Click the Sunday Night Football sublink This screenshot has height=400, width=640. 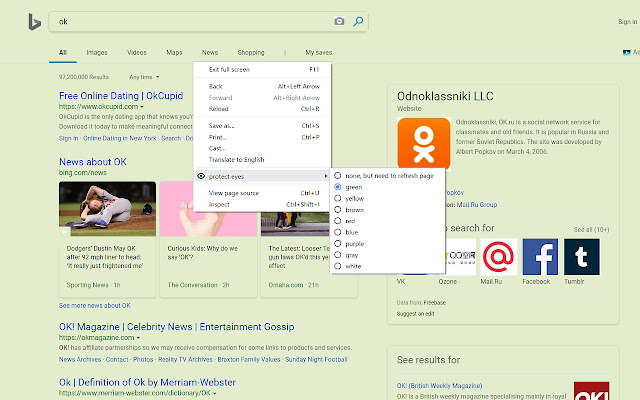click(316, 360)
